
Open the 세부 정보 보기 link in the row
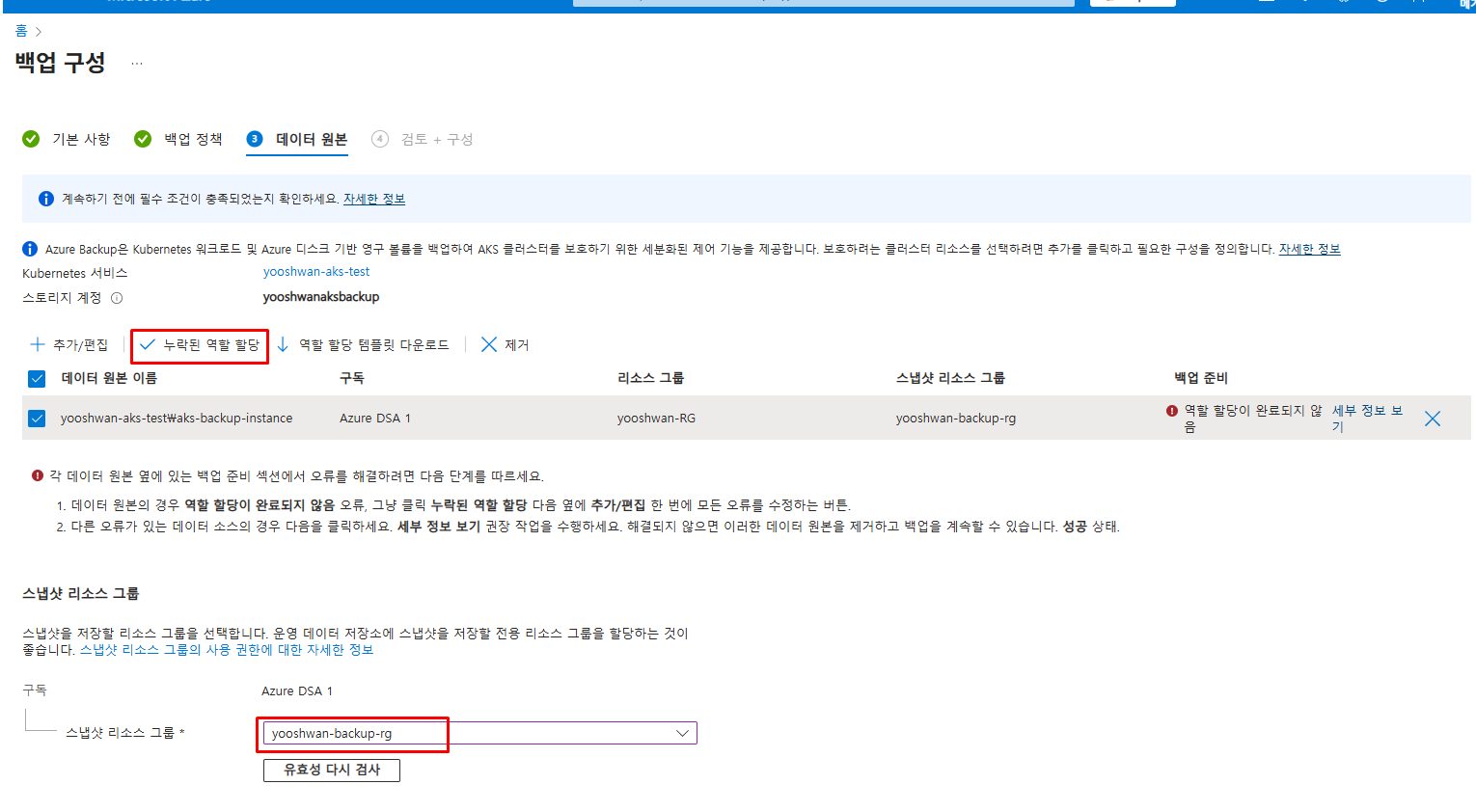(x=1367, y=419)
